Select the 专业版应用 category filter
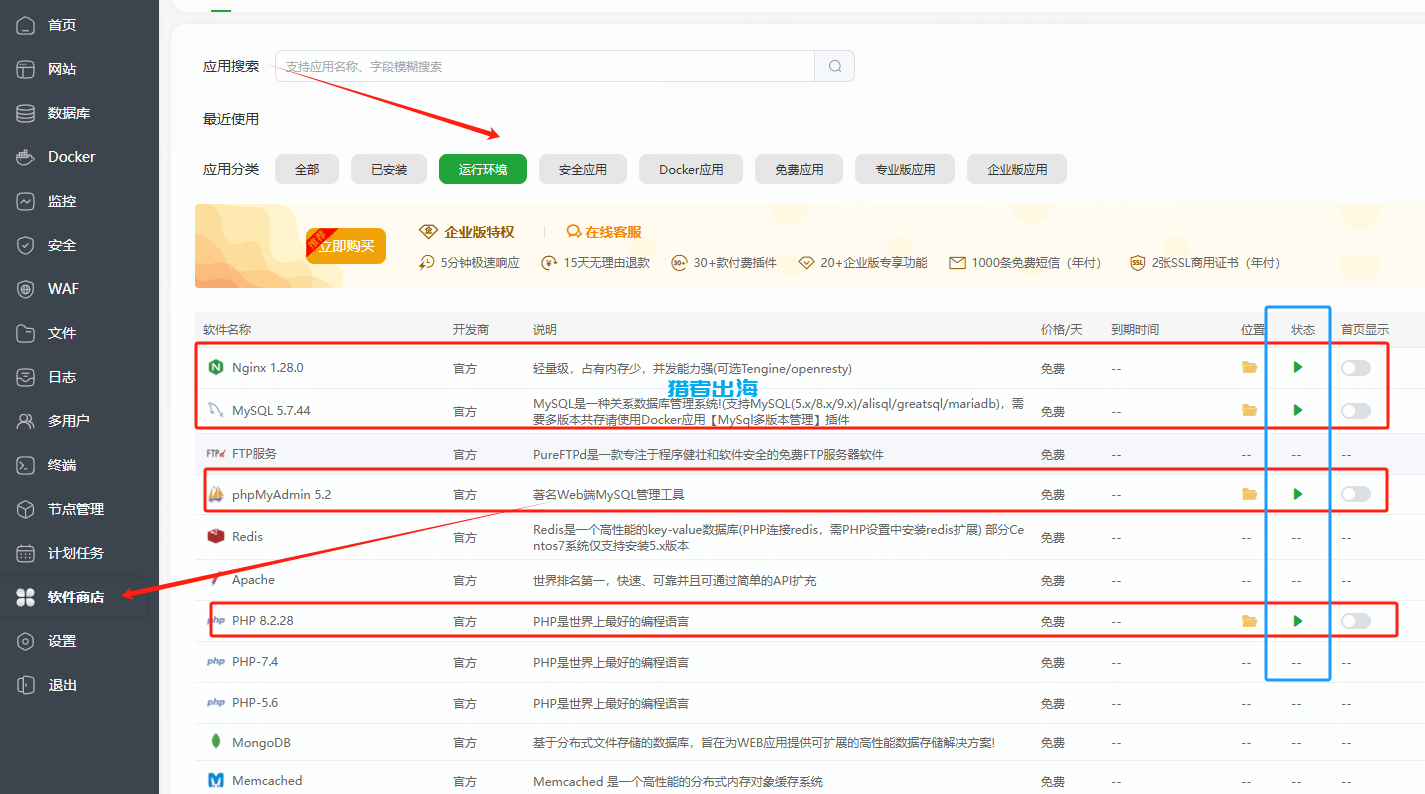The width and height of the screenshot is (1425, 794). (x=905, y=169)
